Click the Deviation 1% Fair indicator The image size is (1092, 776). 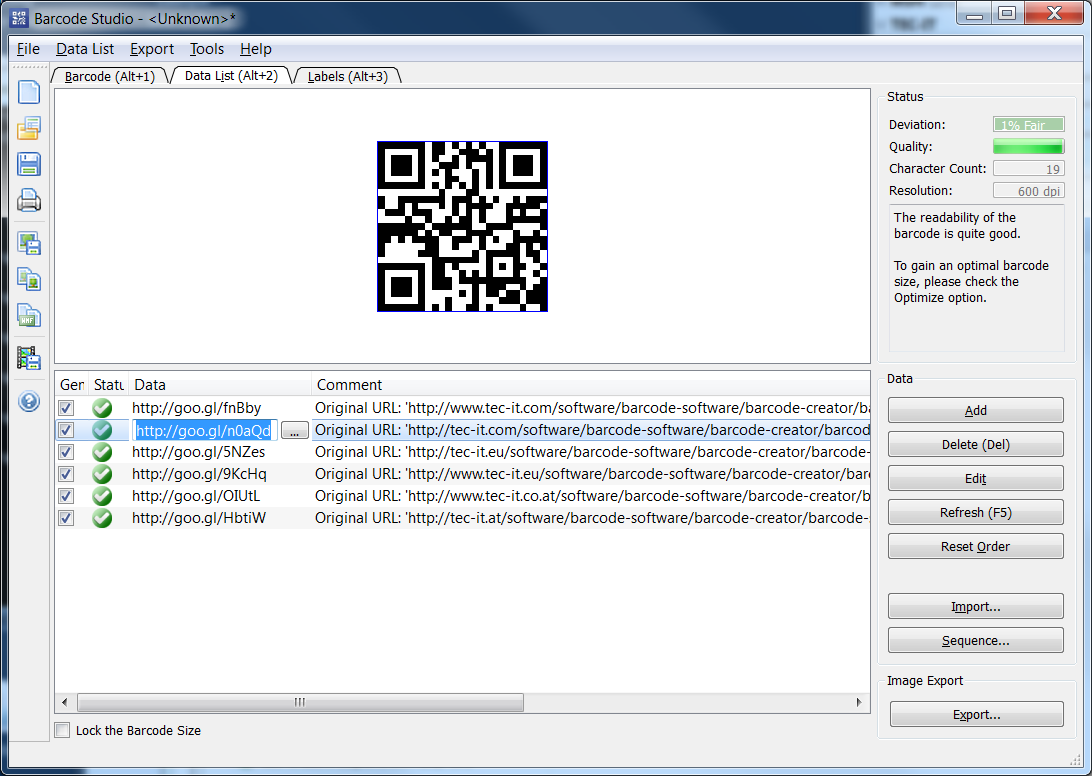(1028, 125)
